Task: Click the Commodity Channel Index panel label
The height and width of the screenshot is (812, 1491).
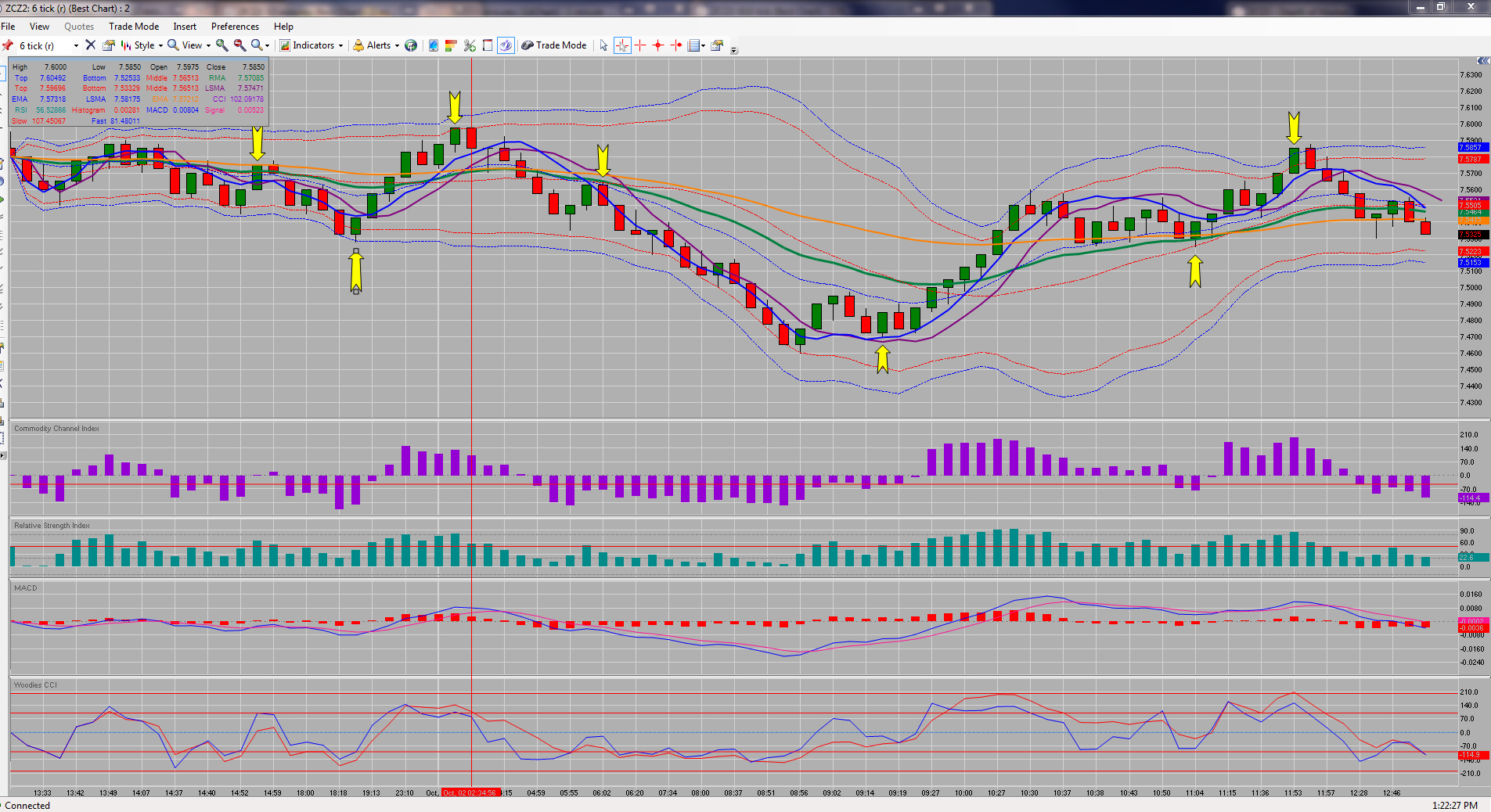Action: pyautogui.click(x=56, y=429)
